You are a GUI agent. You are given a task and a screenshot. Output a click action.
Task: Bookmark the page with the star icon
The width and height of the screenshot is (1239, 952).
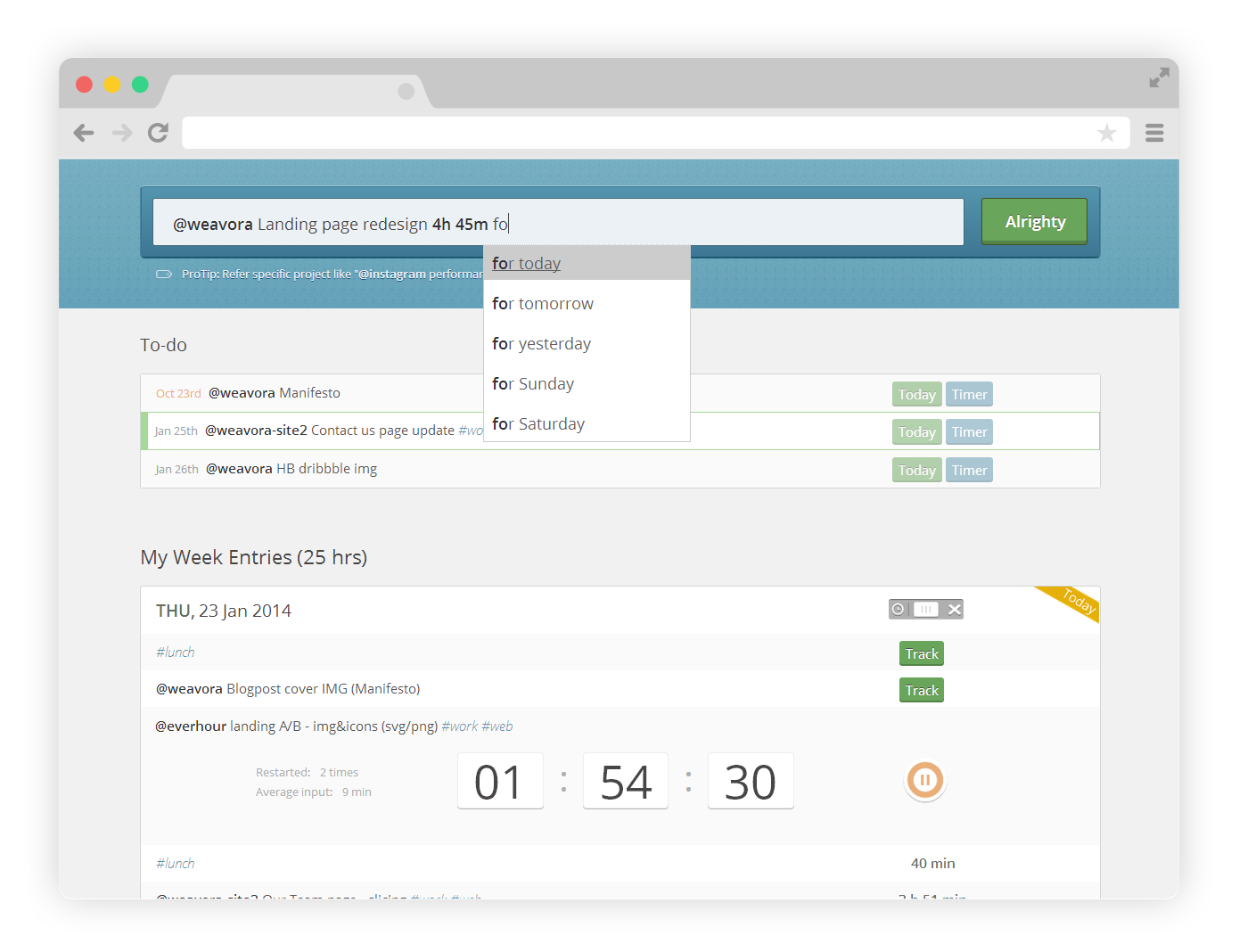point(1106,133)
